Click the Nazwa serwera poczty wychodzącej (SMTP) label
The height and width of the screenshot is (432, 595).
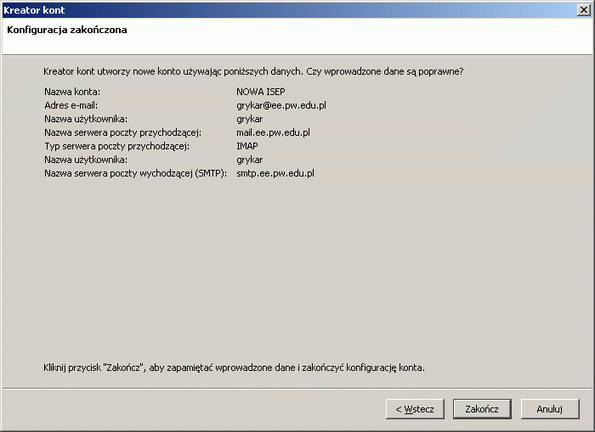click(135, 173)
